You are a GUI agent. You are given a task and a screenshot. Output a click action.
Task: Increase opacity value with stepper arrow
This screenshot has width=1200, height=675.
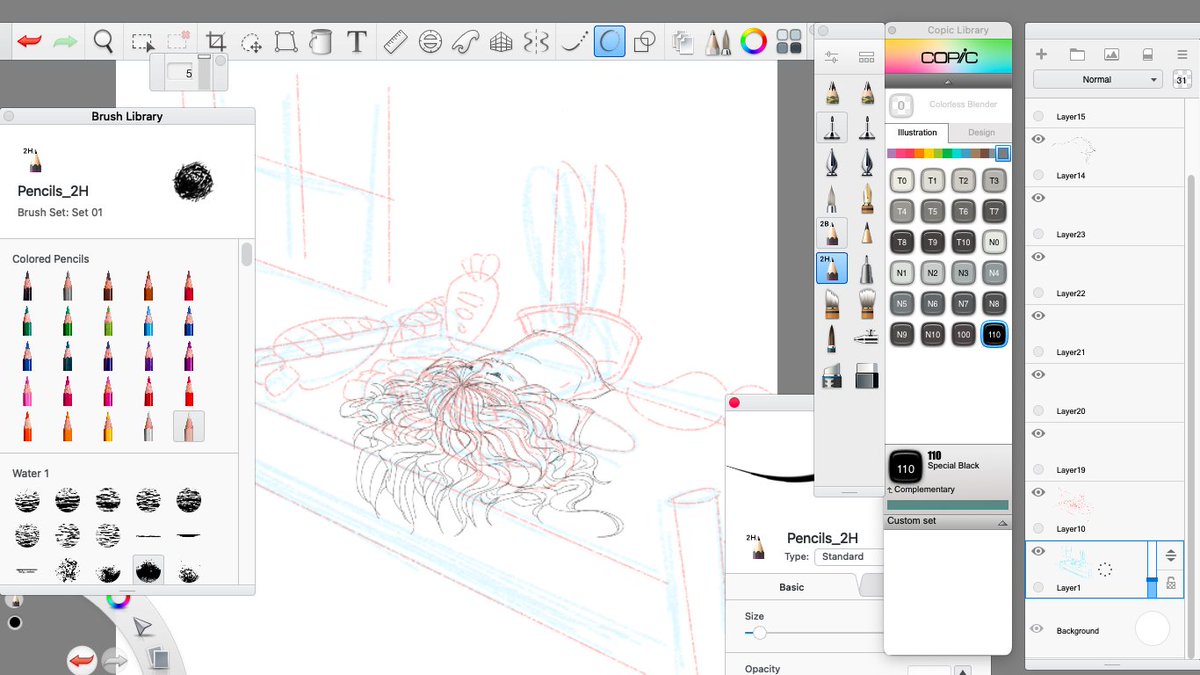coord(962,671)
